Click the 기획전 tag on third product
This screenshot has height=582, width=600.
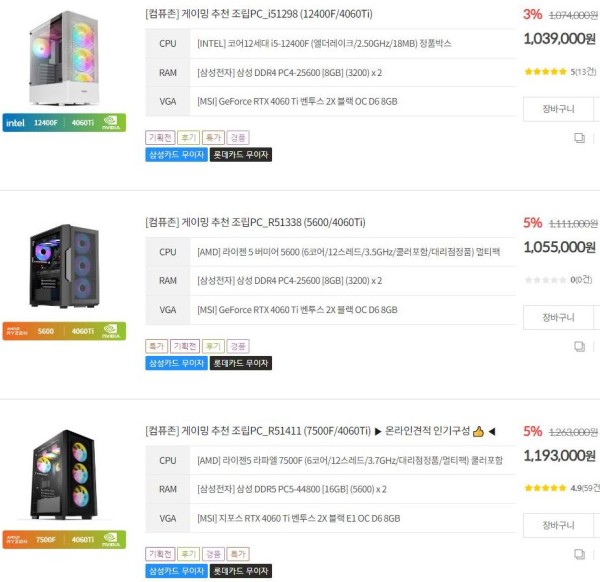[160, 554]
